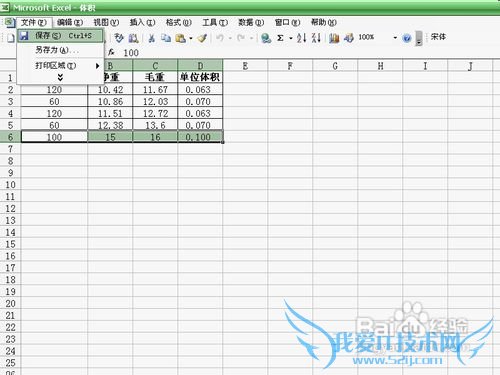Click the Cut scissors icon
The width and height of the screenshot is (500, 375).
[x=152, y=38]
